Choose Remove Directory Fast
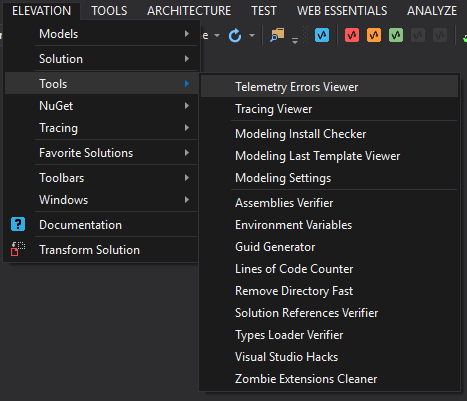The image size is (467, 401). [x=329, y=291]
